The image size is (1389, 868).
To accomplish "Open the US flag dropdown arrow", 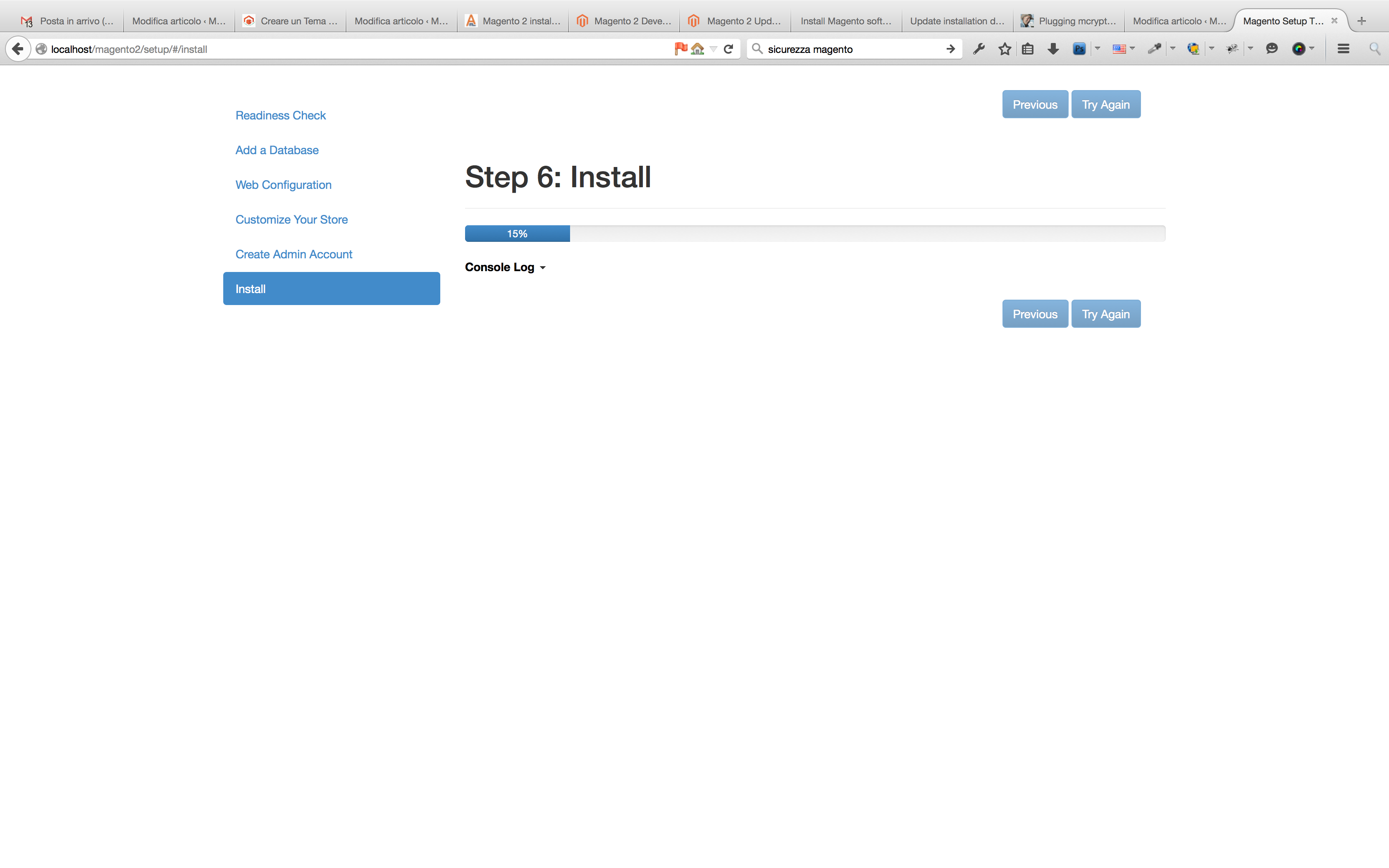I will tap(1132, 49).
